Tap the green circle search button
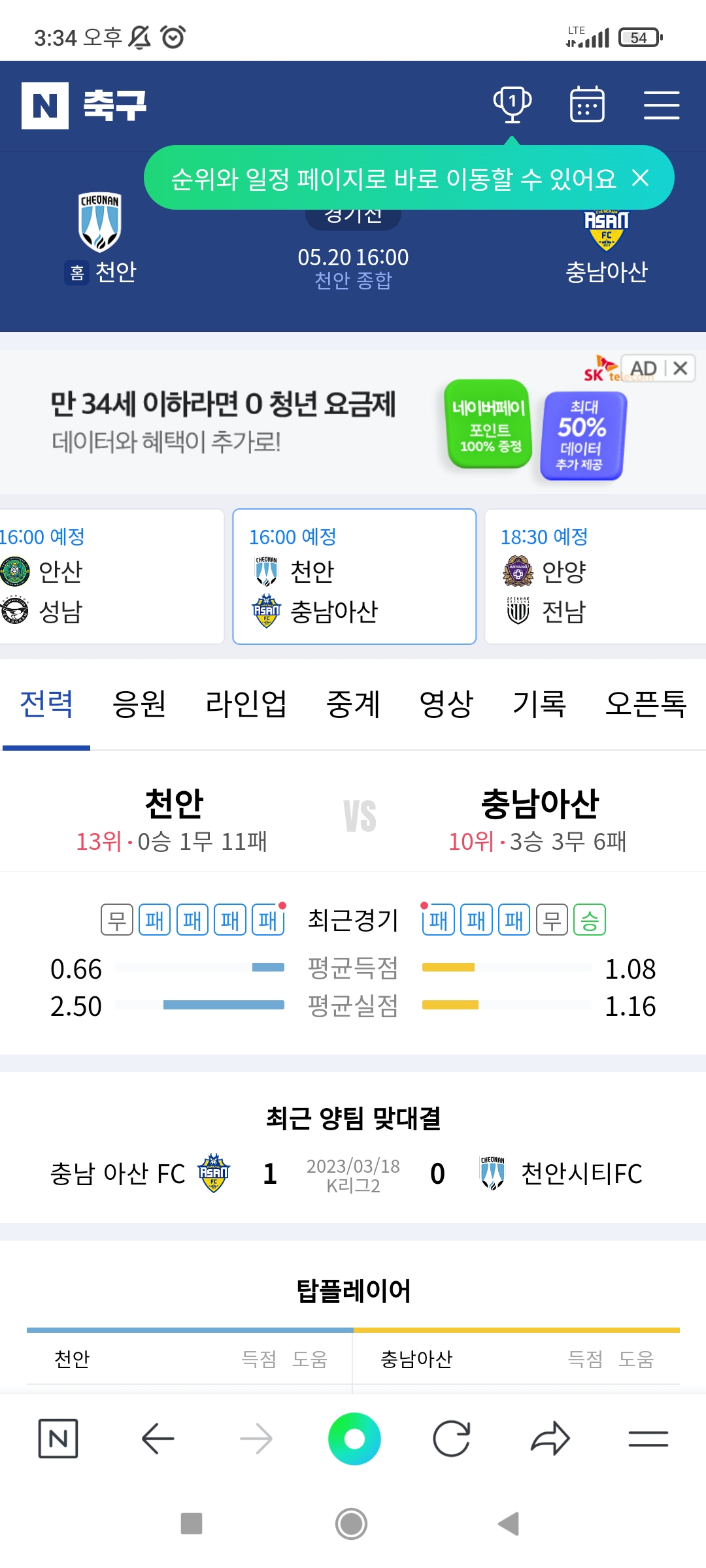The width and height of the screenshot is (706, 1568). (354, 1439)
